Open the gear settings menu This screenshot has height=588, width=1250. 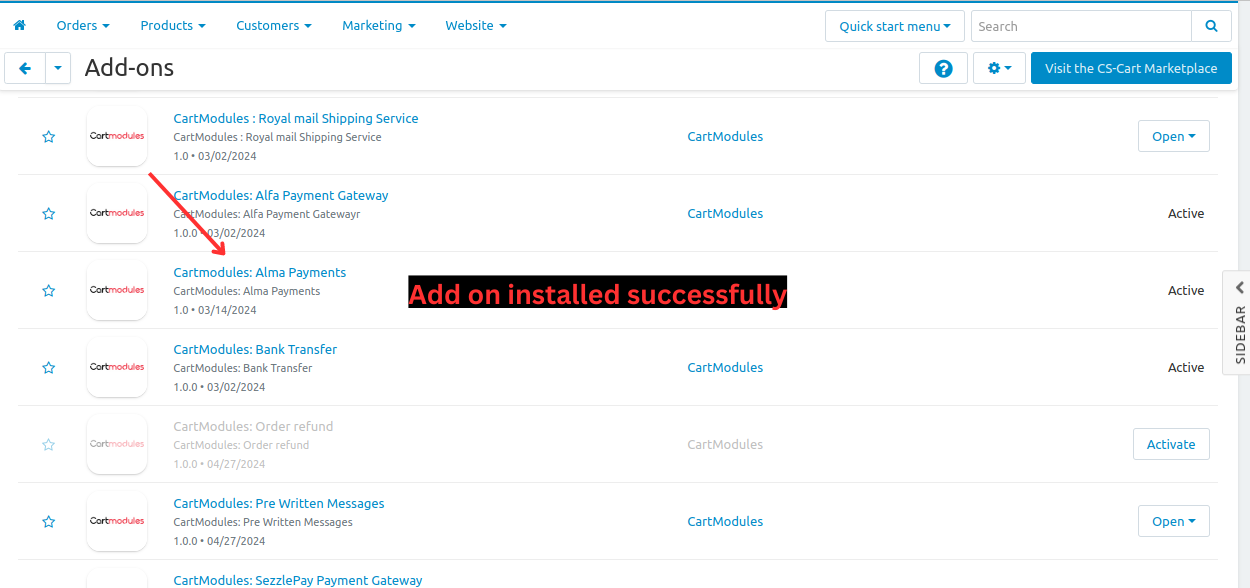click(999, 68)
